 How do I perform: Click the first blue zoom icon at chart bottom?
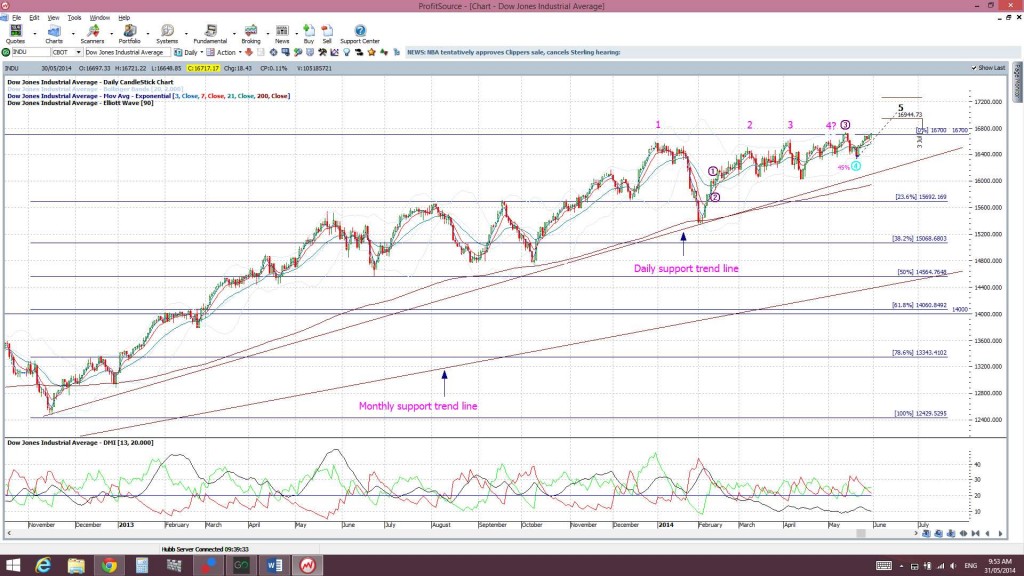click(926, 534)
